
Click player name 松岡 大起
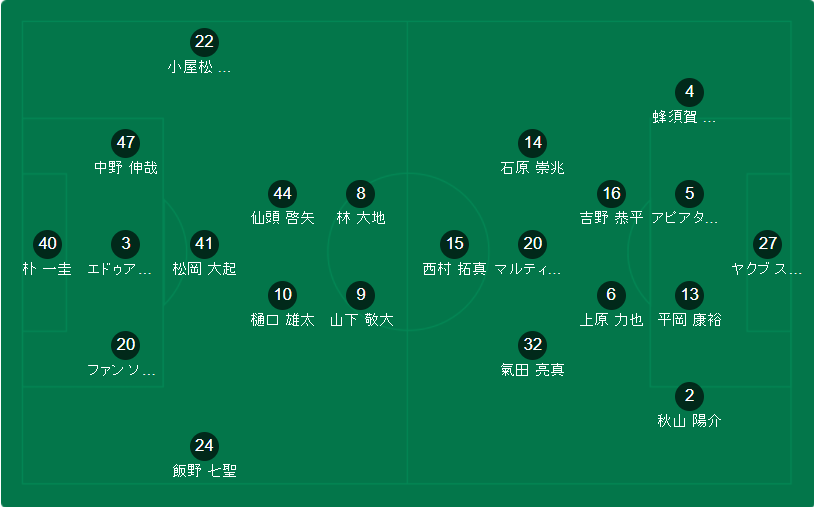coord(204,269)
